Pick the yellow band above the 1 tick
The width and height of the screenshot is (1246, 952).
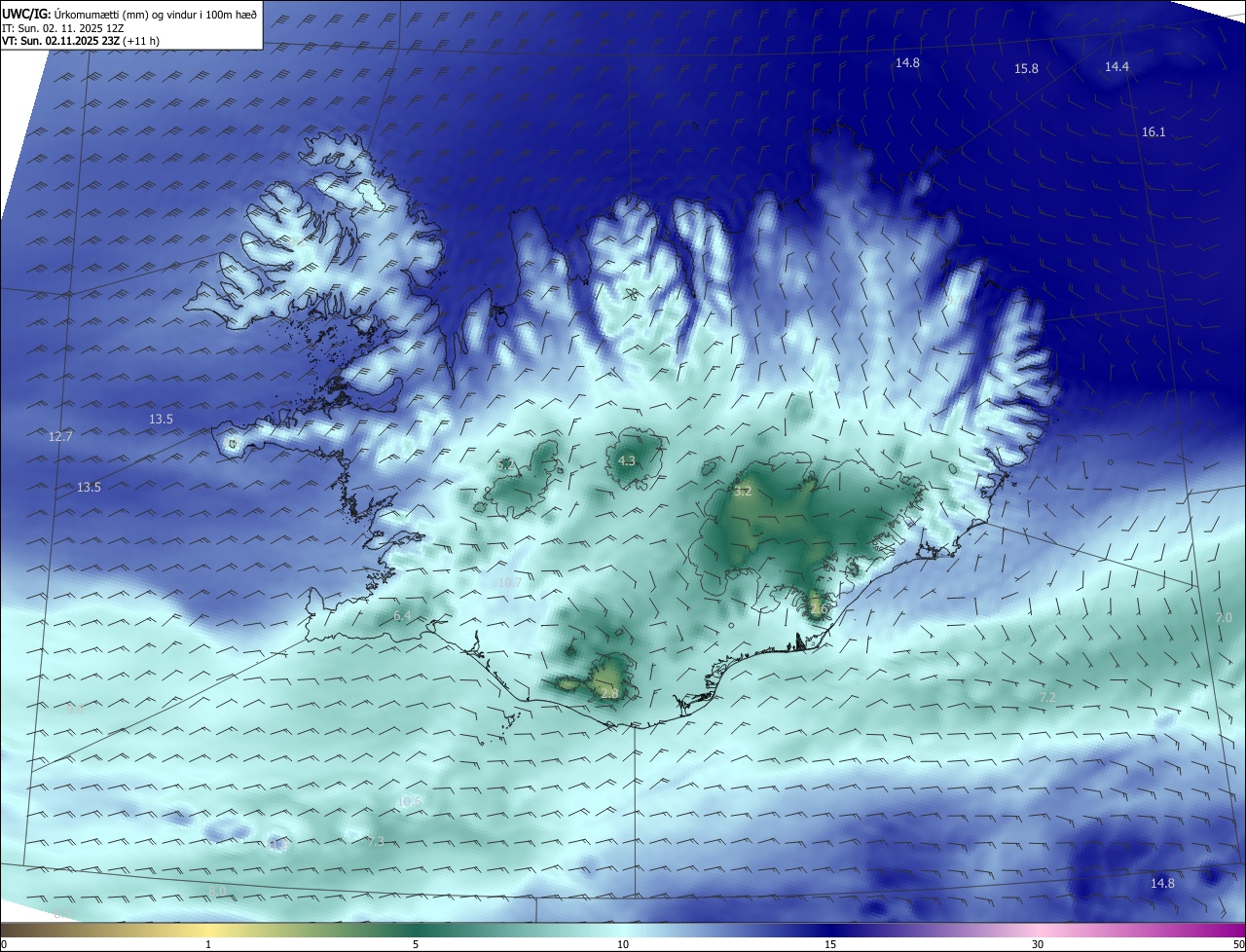pyautogui.click(x=208, y=930)
